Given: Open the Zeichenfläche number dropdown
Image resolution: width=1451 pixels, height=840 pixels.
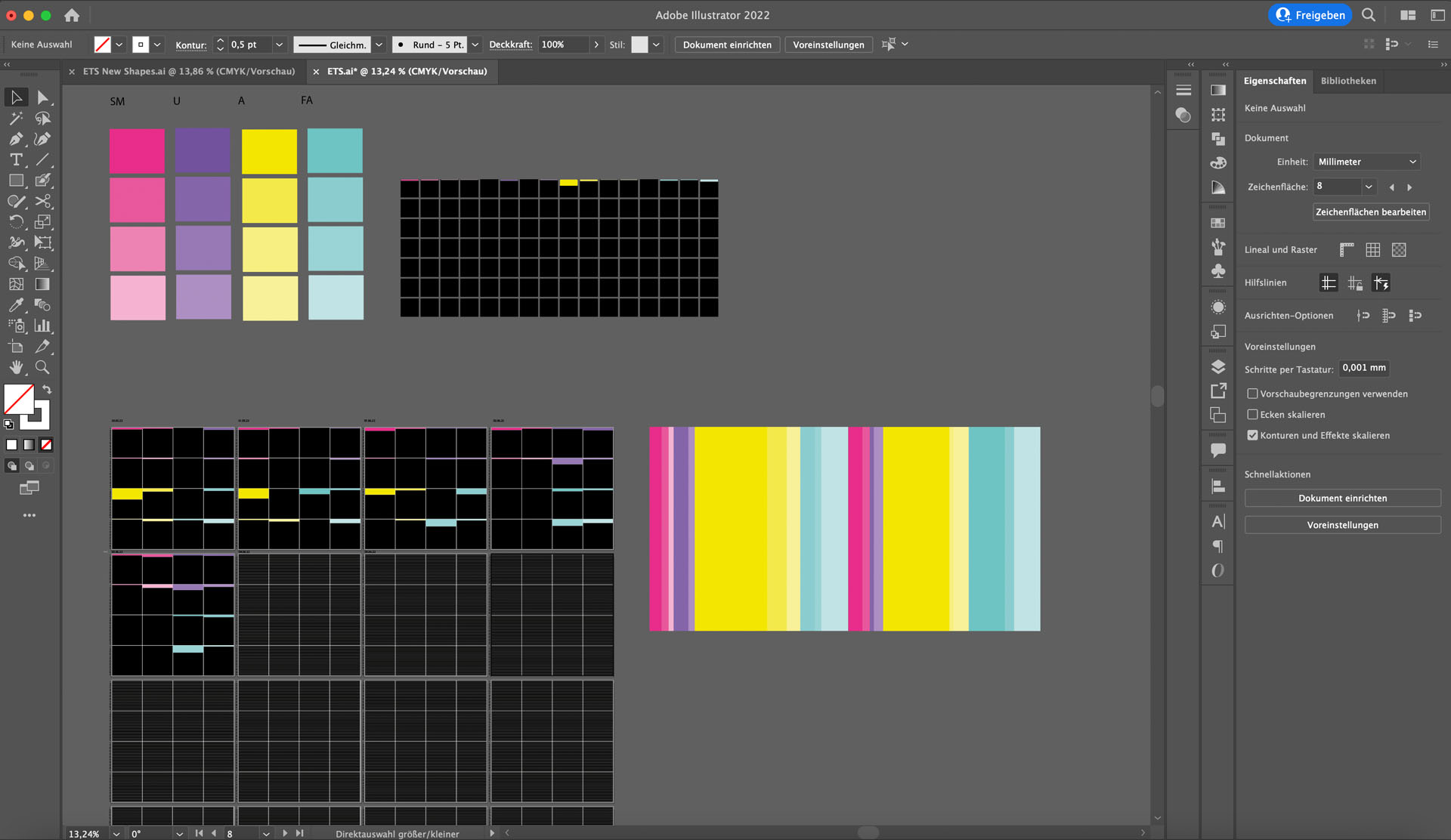Looking at the screenshot, I should click(x=1369, y=187).
